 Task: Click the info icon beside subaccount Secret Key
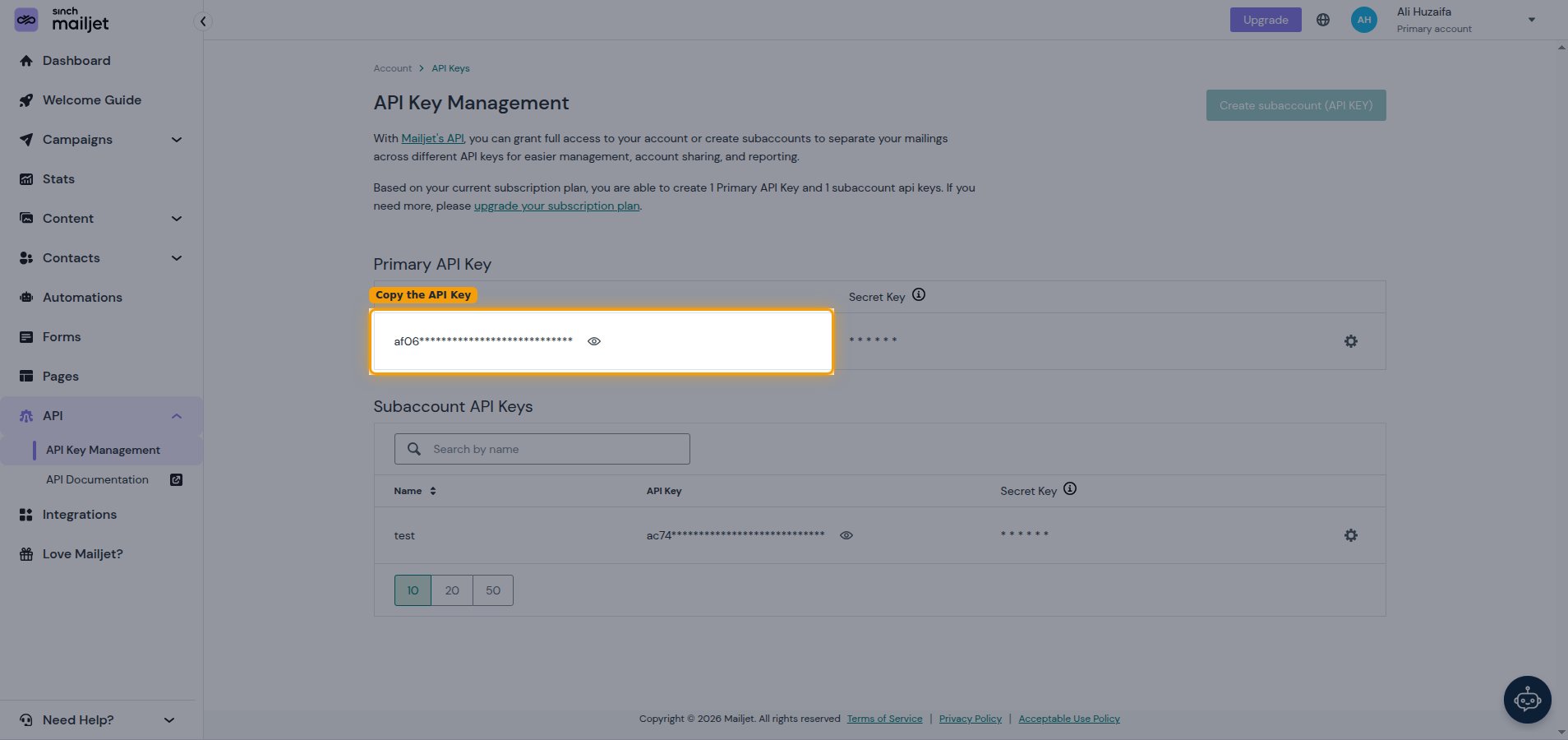click(1070, 488)
